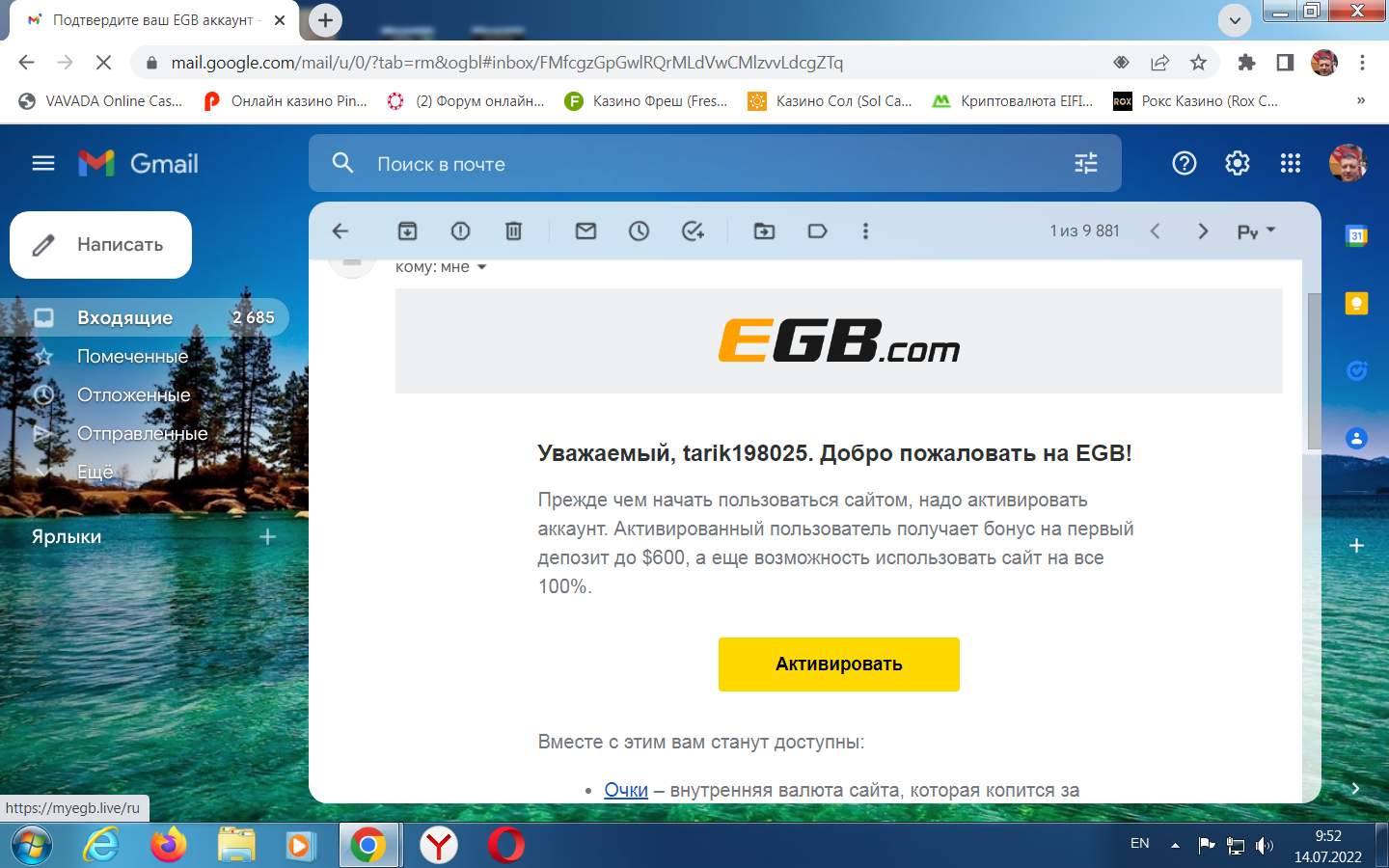
Task: Hide Gmail side panel chevron
Action: (x=1355, y=788)
